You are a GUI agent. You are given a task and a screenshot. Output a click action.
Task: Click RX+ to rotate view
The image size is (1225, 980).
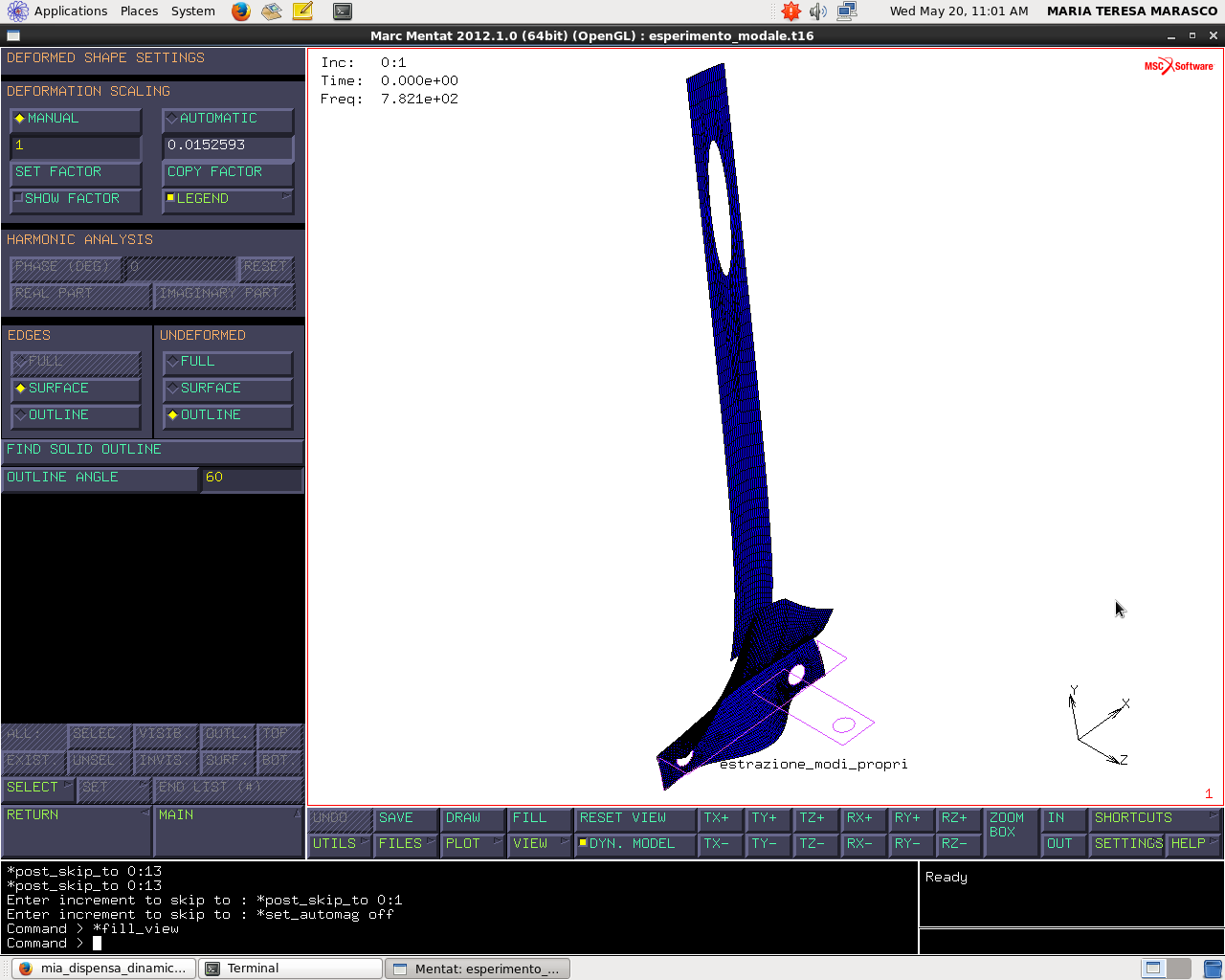click(x=863, y=818)
